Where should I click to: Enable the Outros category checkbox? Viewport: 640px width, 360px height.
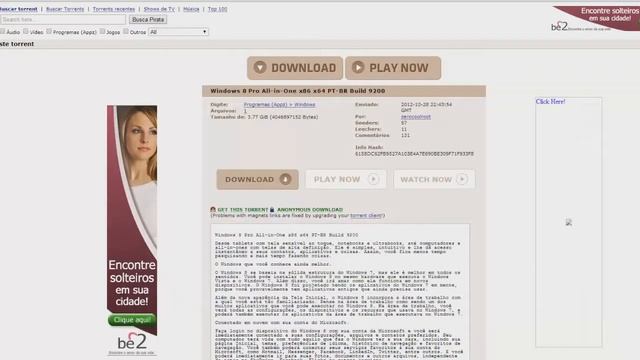coord(126,31)
